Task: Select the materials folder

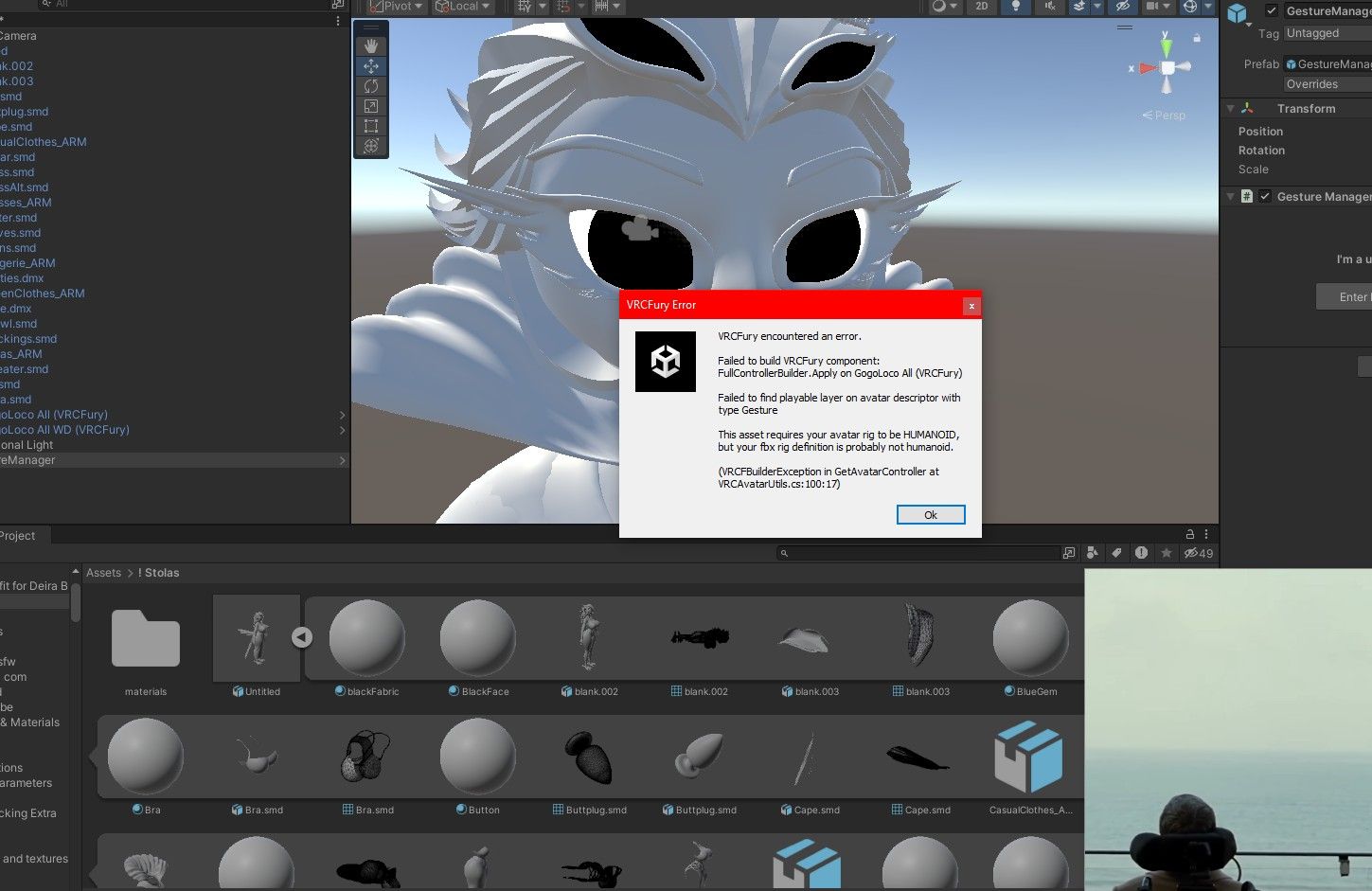Action: pos(146,649)
